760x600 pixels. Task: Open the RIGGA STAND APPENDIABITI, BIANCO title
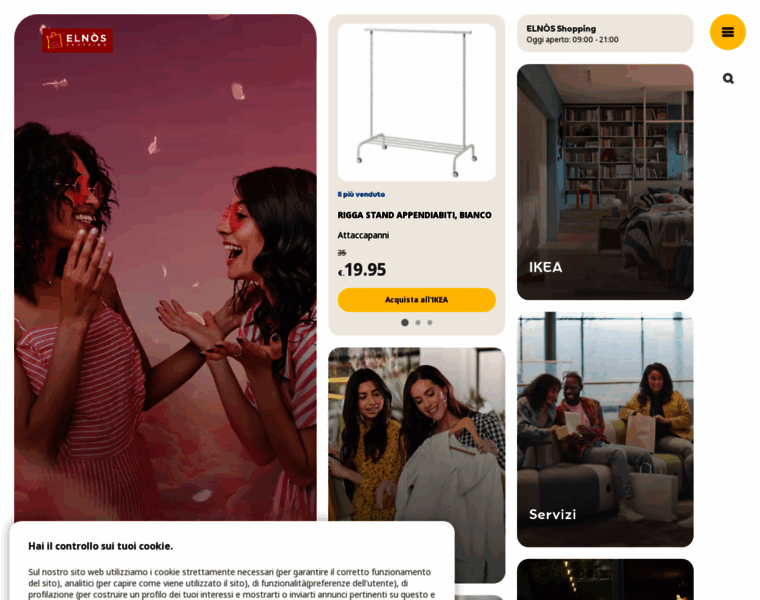[x=414, y=215]
